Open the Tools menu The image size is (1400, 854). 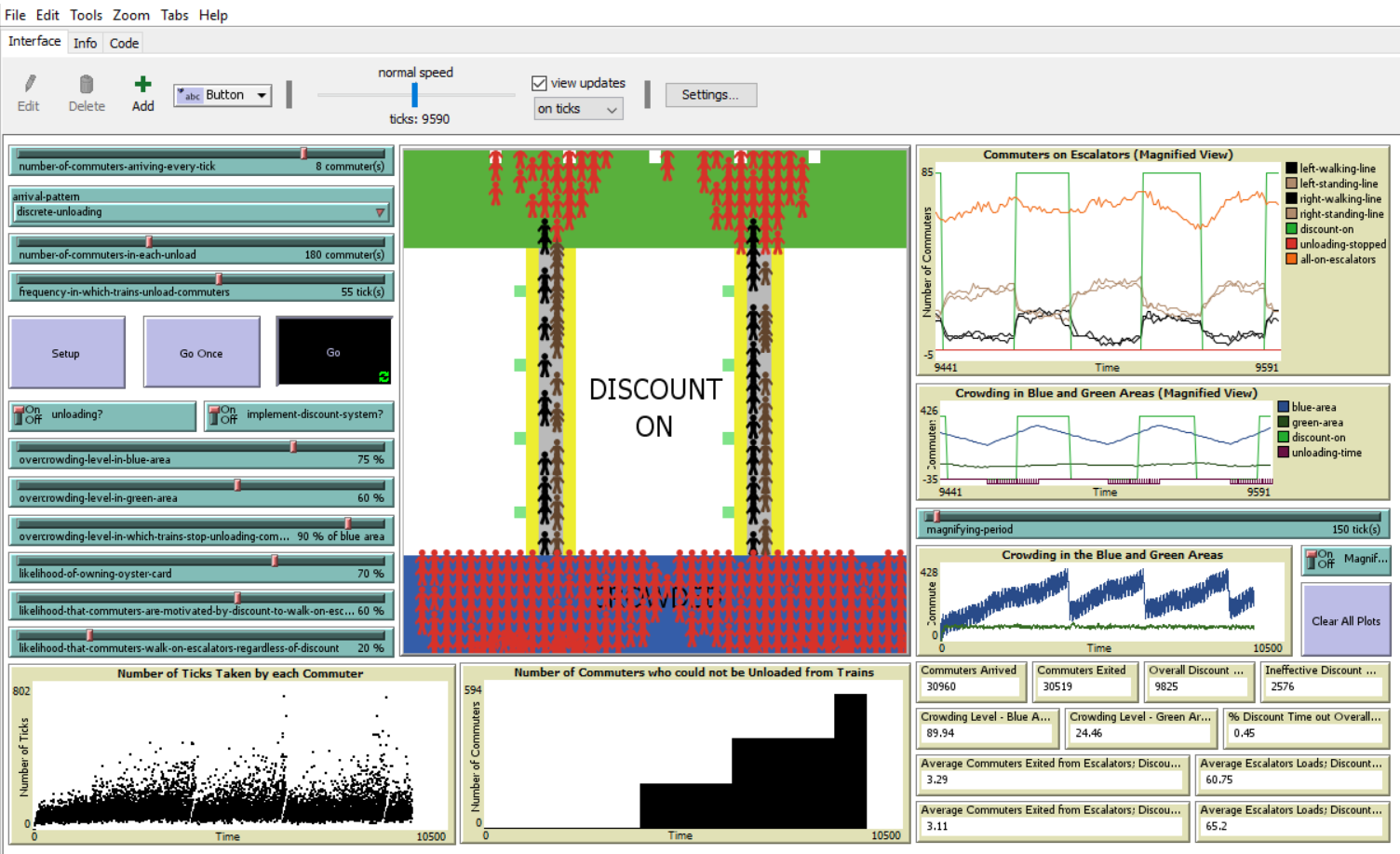pos(86,15)
